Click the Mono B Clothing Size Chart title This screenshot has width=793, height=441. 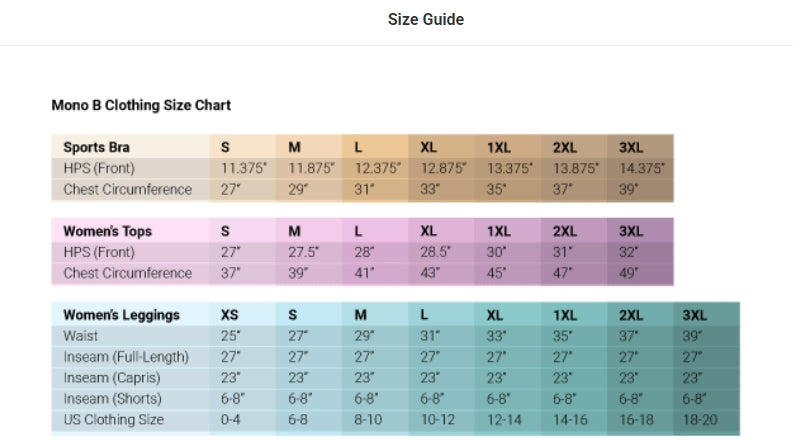tap(141, 104)
